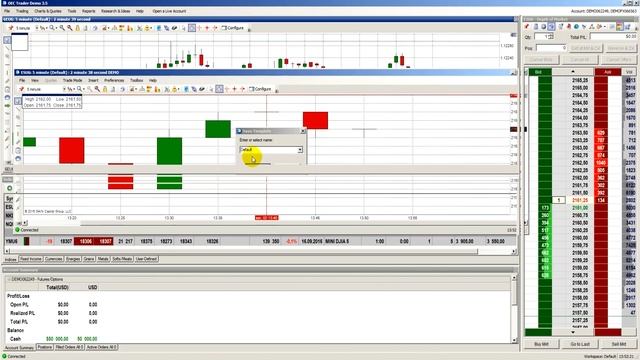640x360 pixels.
Task: Click the lock icon in floating chart toolbar
Action: [x=105, y=89]
